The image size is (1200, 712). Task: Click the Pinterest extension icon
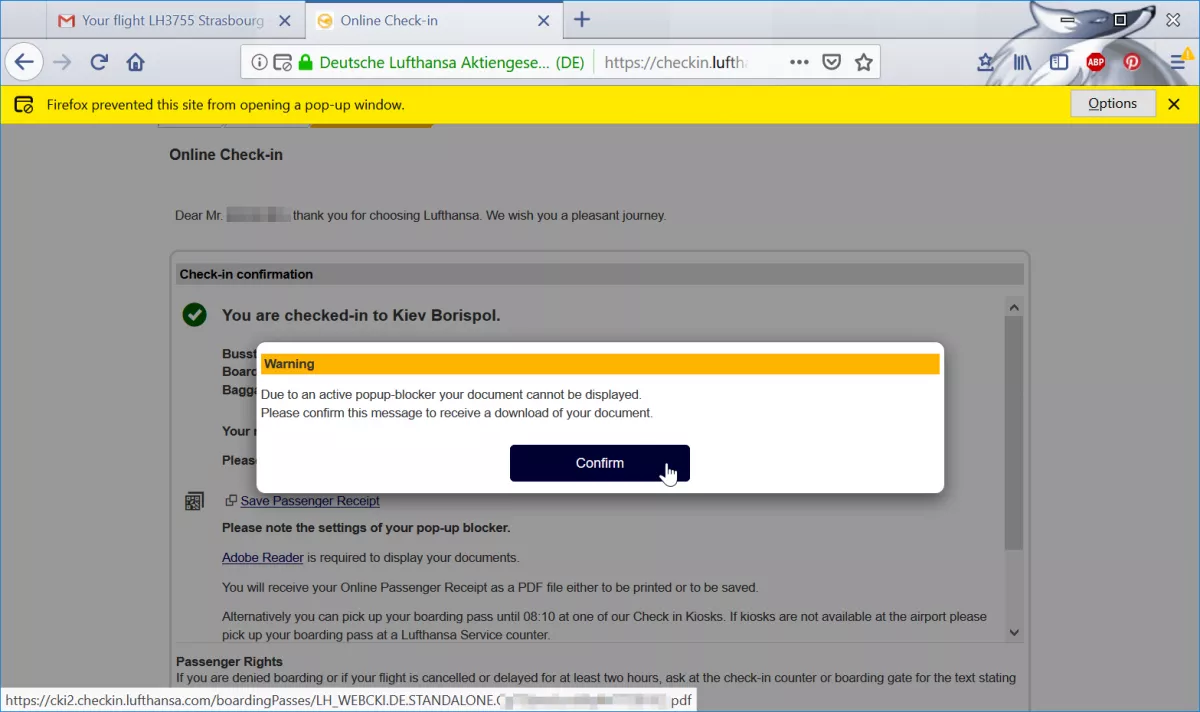click(x=1132, y=62)
